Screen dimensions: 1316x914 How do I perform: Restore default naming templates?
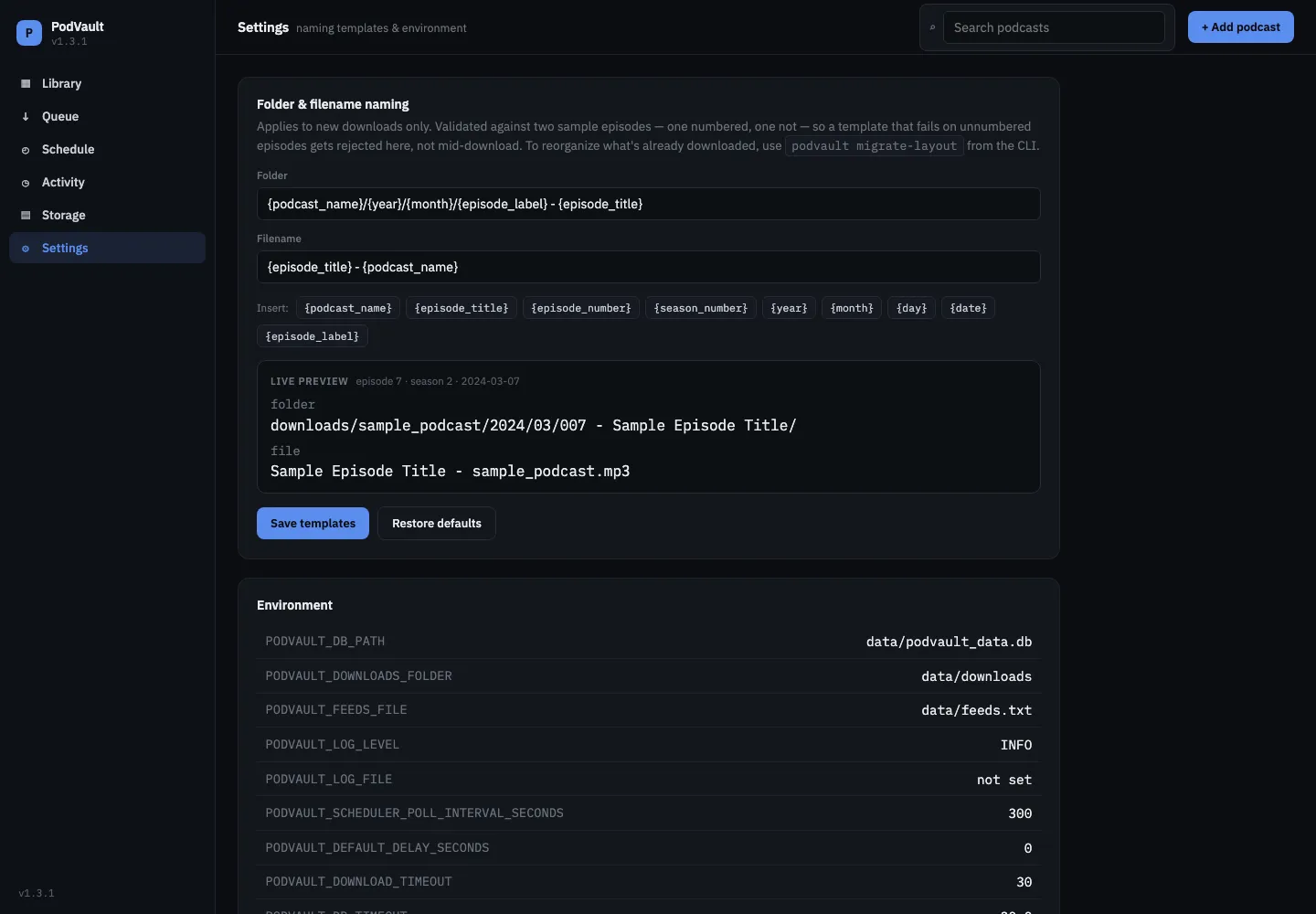coord(436,523)
